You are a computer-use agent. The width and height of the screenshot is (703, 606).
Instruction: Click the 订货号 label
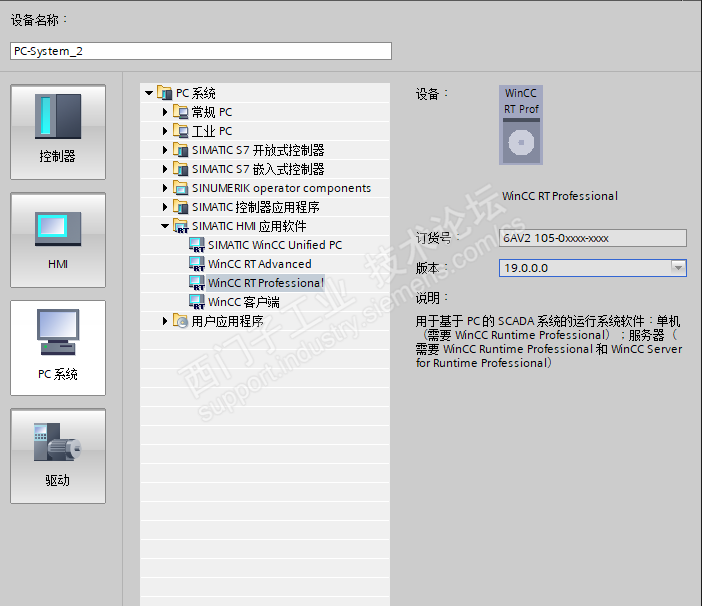tap(437, 238)
